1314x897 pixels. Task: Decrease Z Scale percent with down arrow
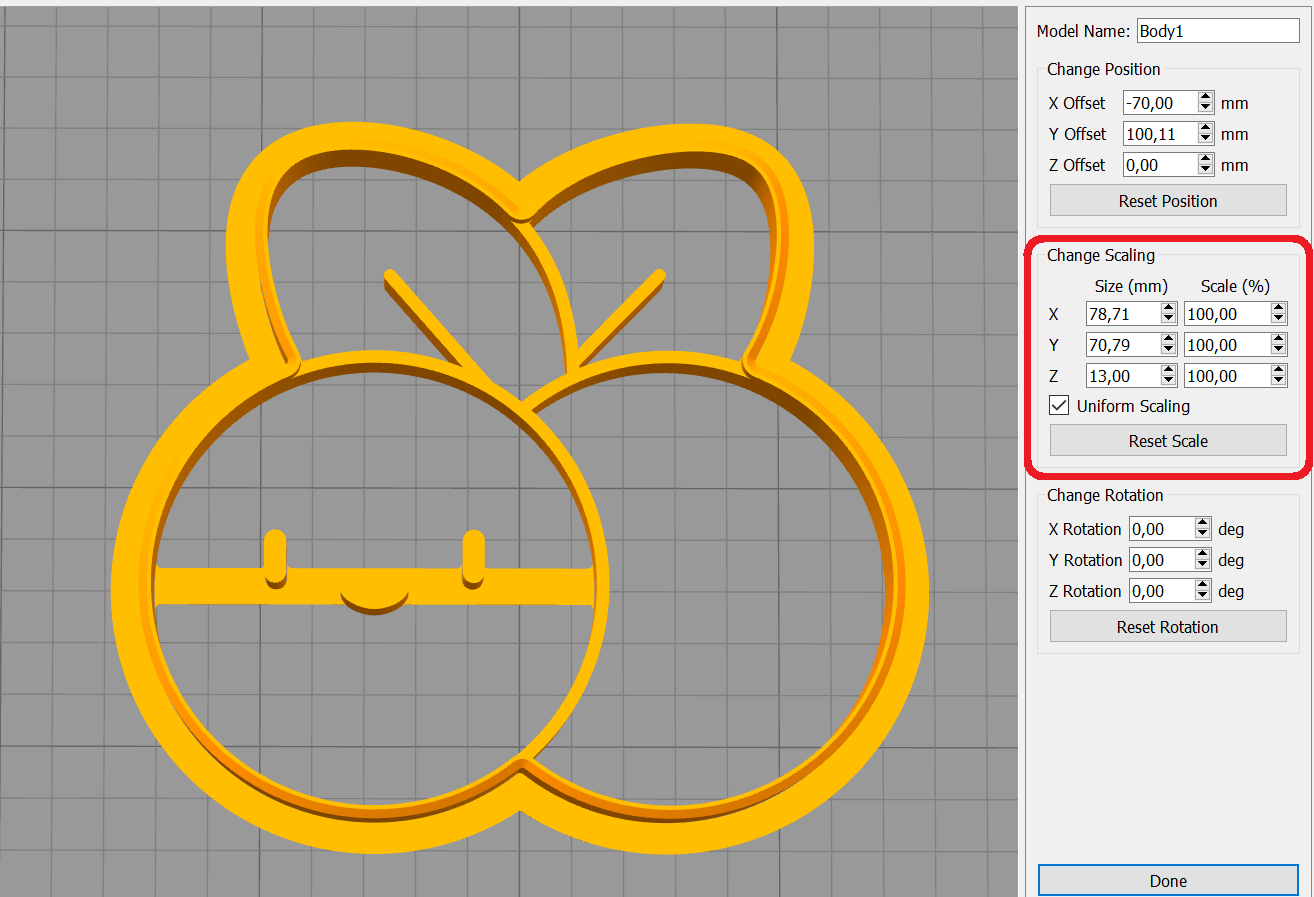[x=1279, y=381]
